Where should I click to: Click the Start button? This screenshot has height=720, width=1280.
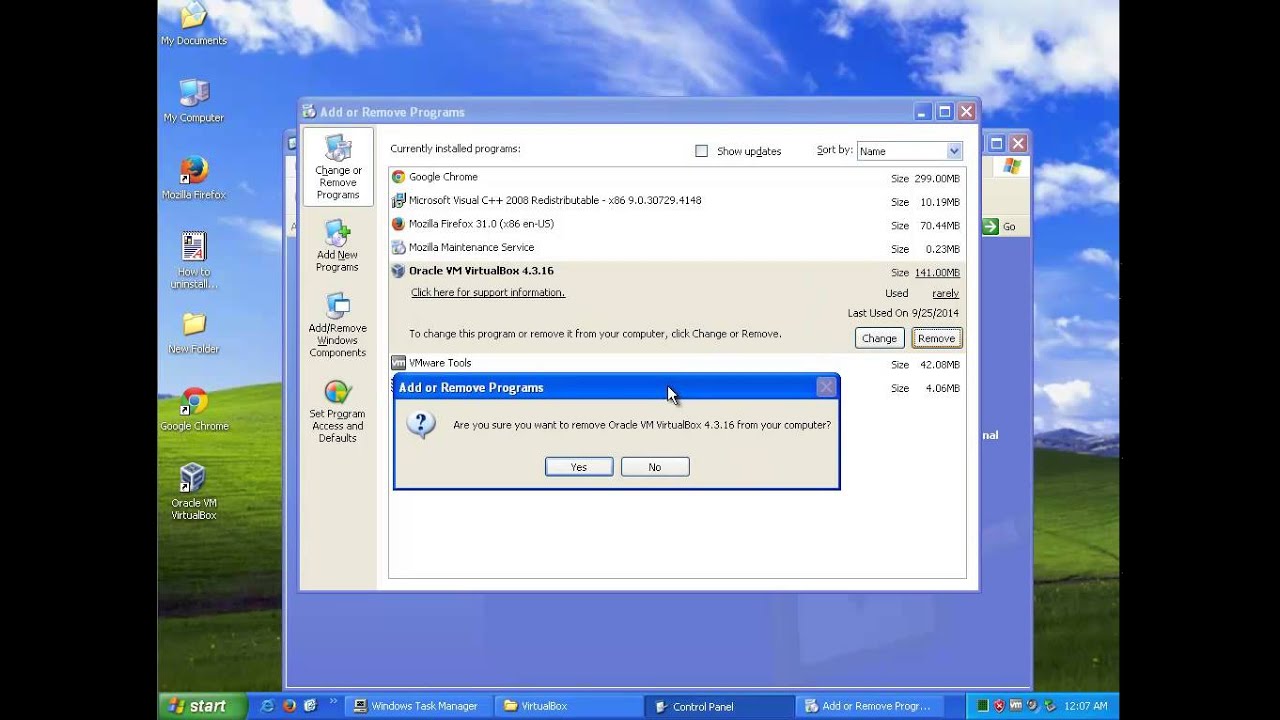pyautogui.click(x=203, y=706)
